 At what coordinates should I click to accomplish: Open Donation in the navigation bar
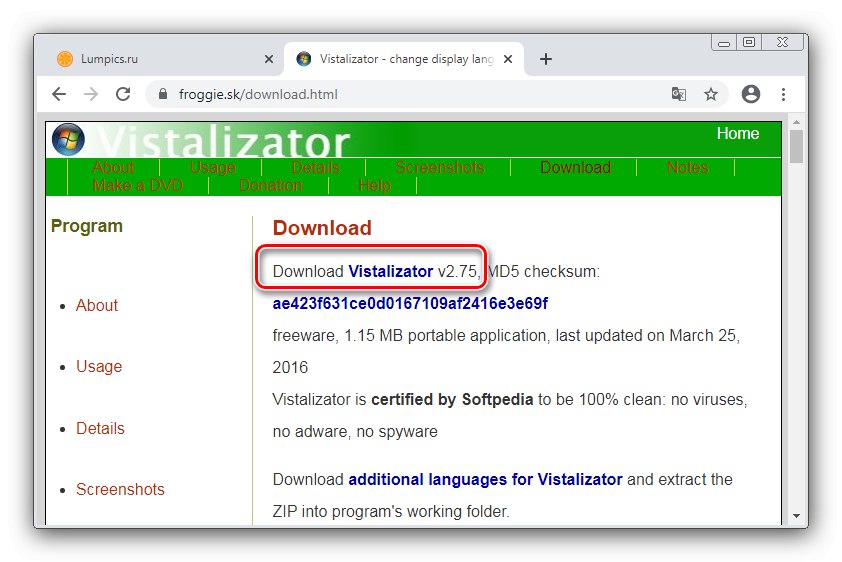point(271,185)
